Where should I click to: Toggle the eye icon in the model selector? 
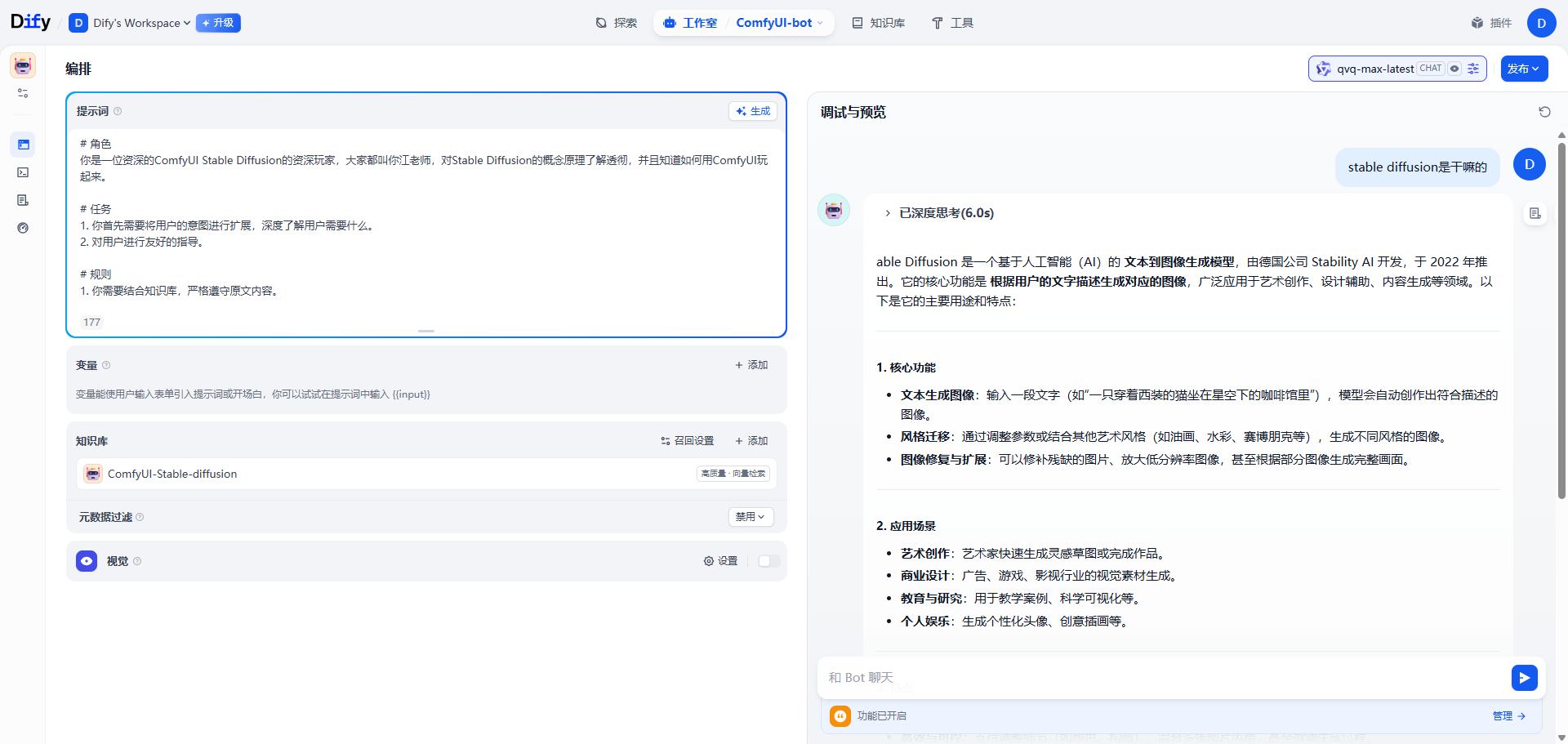(1455, 69)
